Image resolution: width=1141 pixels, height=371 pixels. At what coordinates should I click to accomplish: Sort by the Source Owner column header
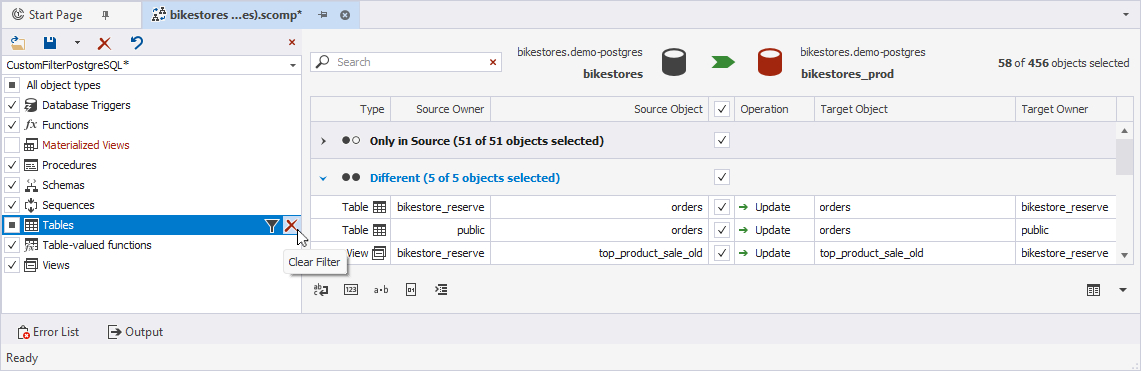pos(441,109)
